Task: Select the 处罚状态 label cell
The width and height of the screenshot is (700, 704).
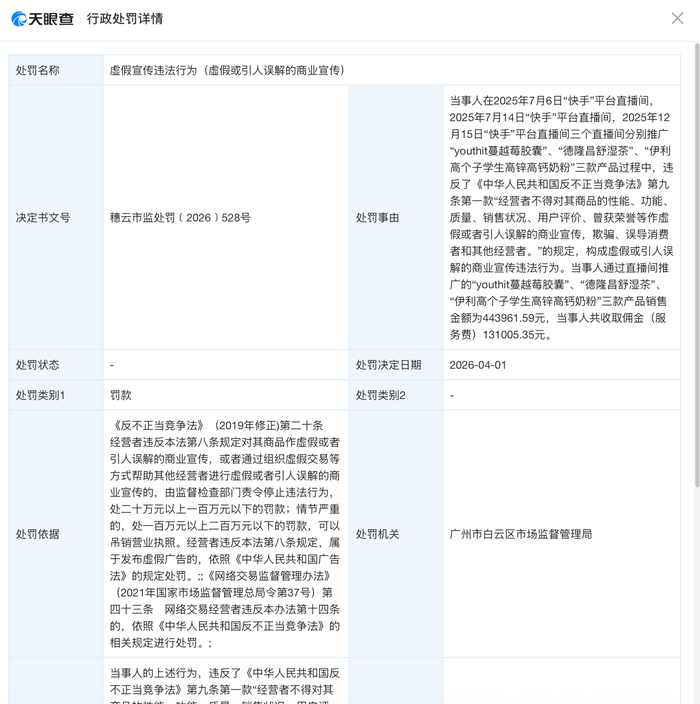Action: point(38,365)
